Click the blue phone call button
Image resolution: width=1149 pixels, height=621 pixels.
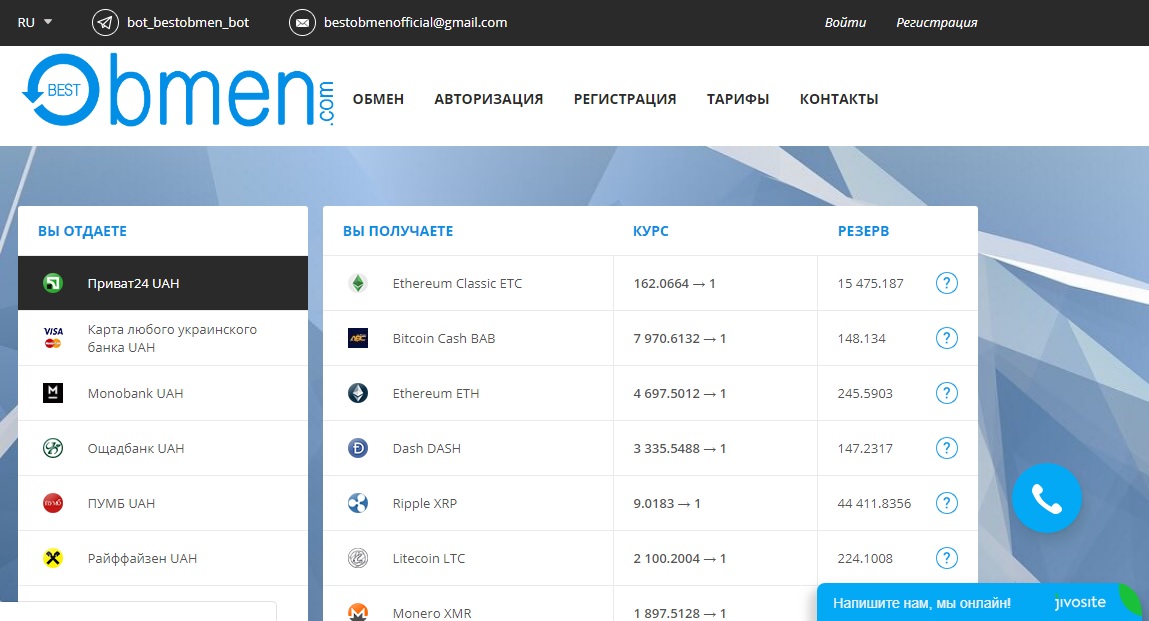coord(1046,498)
